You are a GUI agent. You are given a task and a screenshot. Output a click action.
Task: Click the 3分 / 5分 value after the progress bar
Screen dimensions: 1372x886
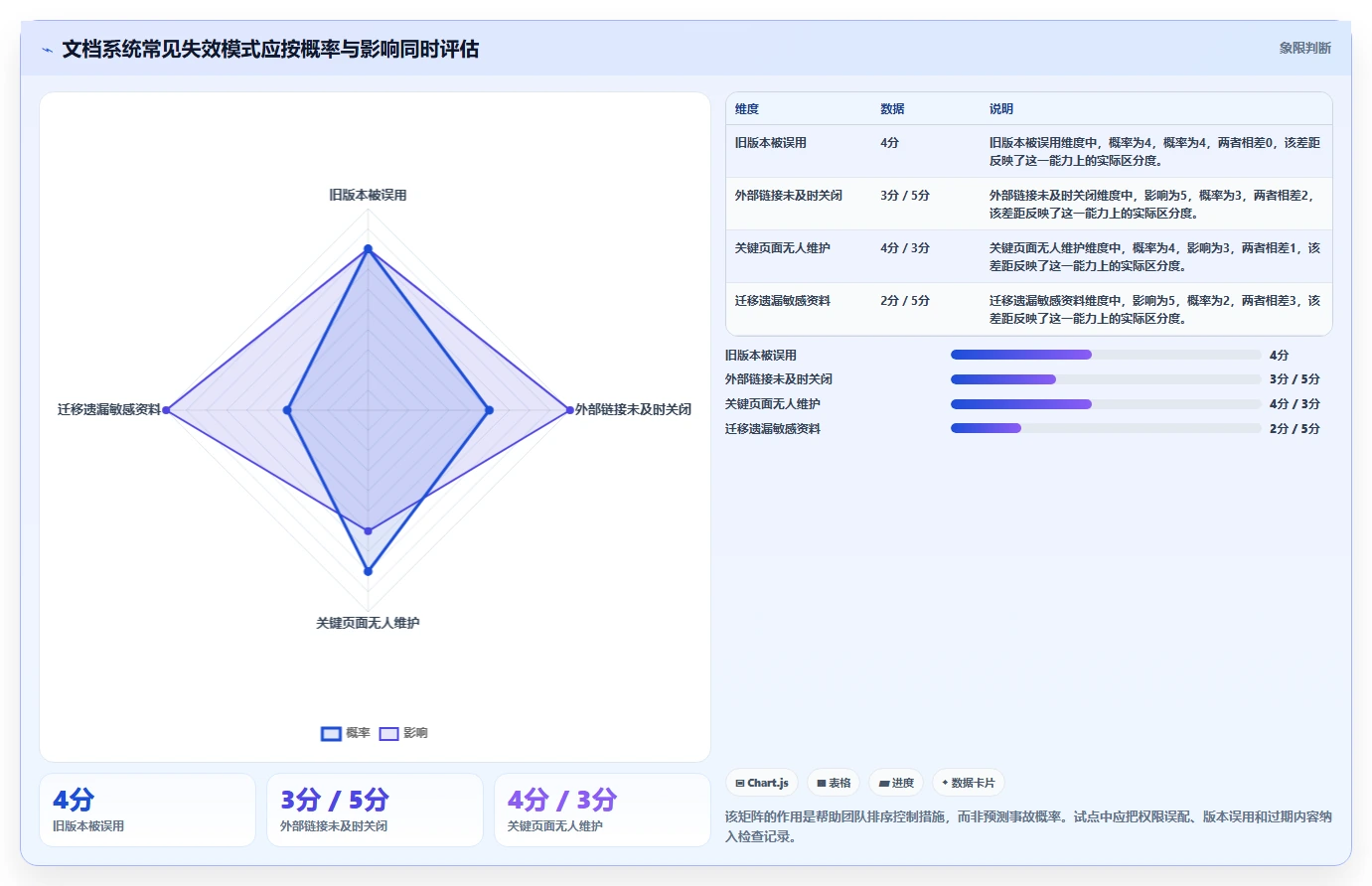pos(1295,379)
